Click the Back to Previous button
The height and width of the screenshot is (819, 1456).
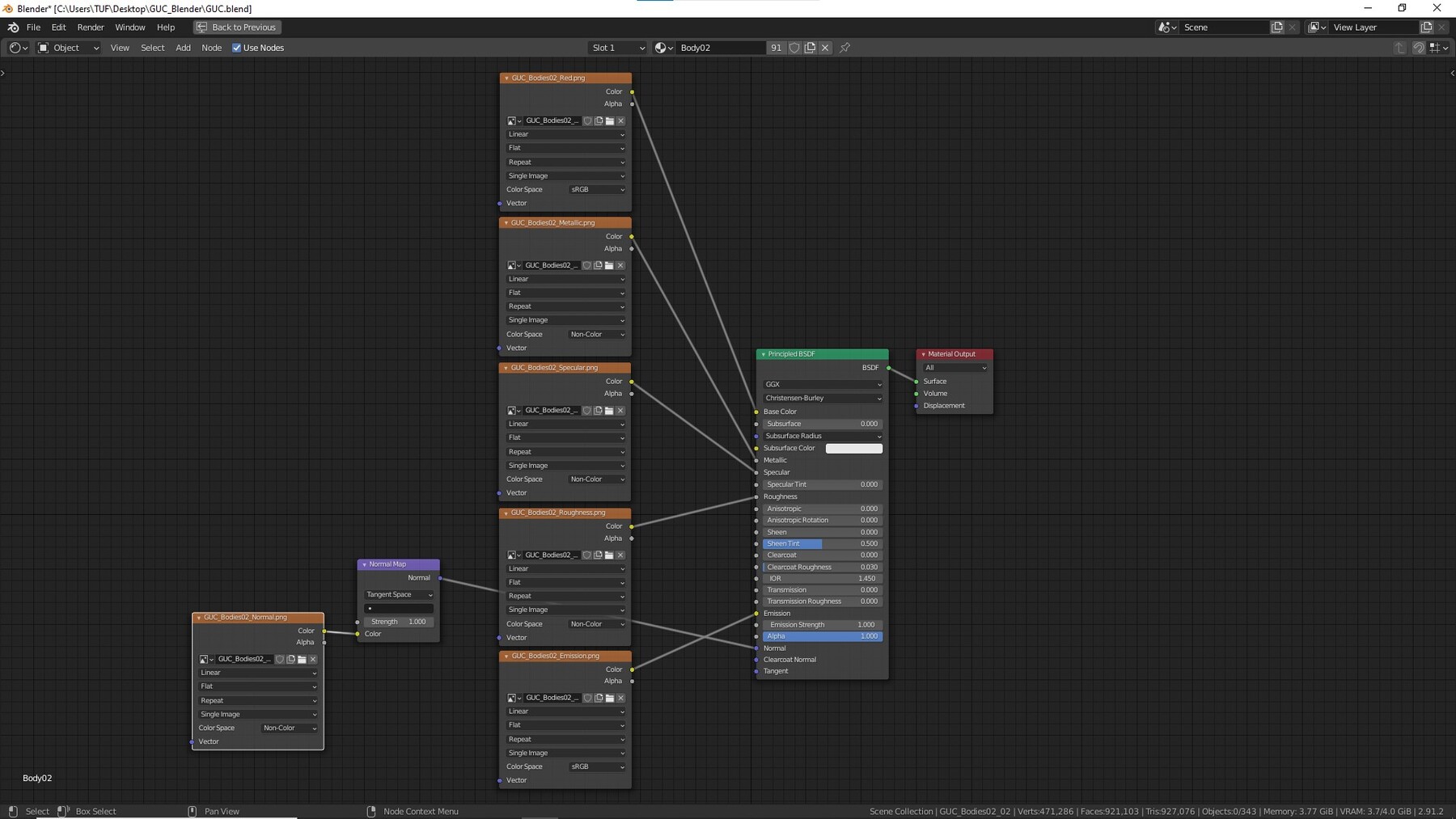[x=237, y=27]
